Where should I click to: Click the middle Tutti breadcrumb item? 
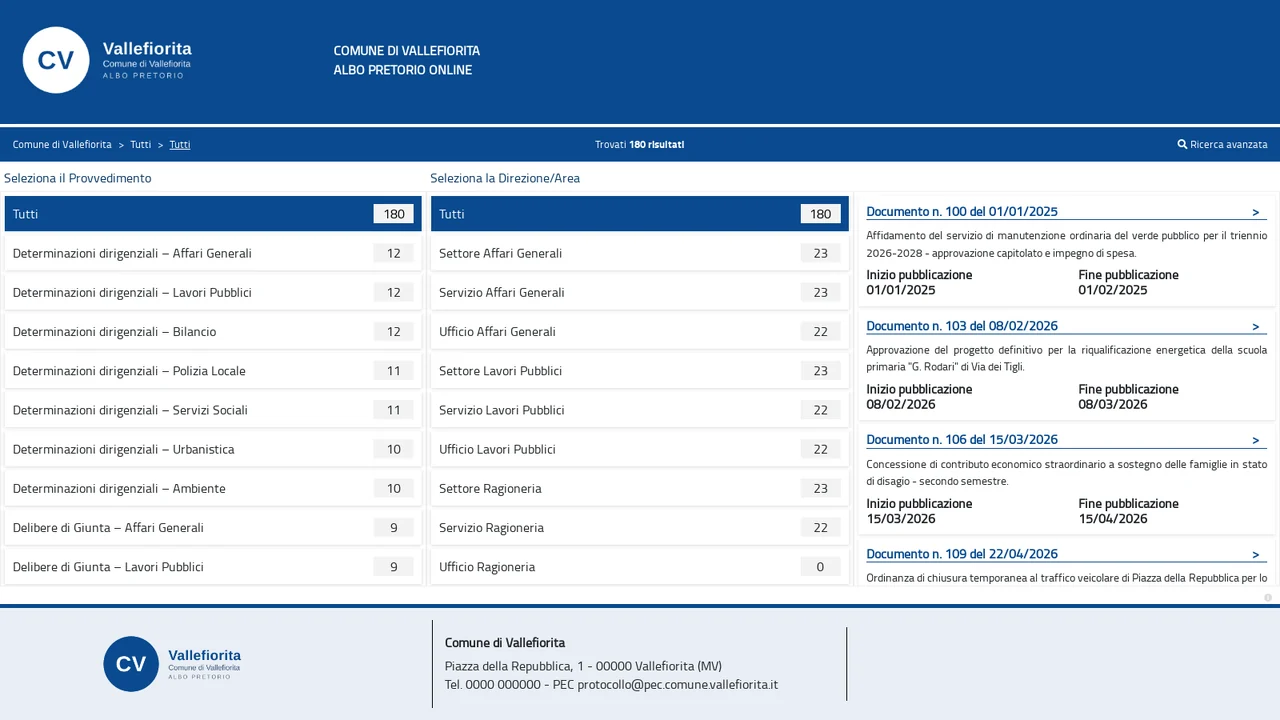(140, 144)
